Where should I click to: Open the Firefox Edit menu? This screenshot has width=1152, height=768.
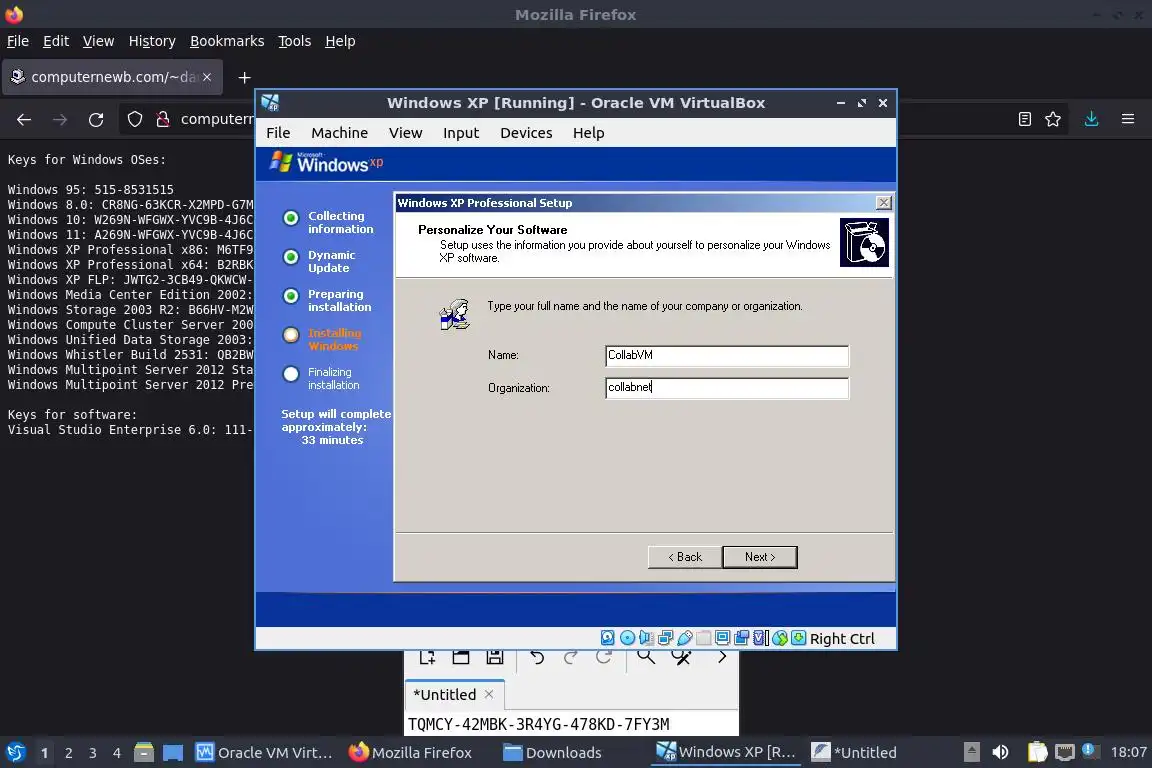pyautogui.click(x=56, y=41)
